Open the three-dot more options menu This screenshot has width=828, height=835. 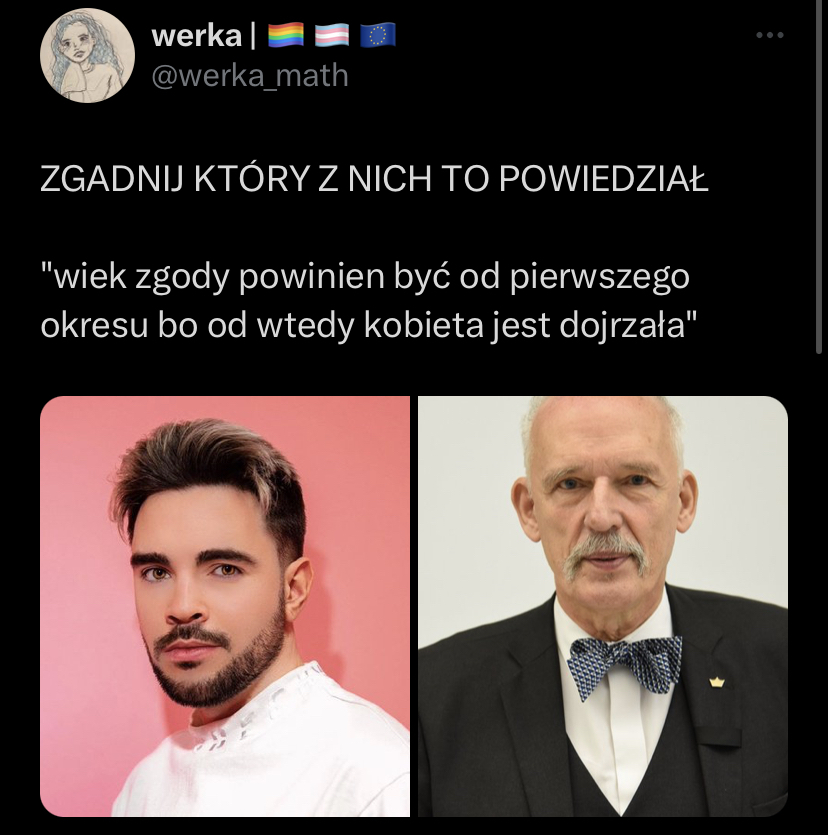click(x=769, y=35)
